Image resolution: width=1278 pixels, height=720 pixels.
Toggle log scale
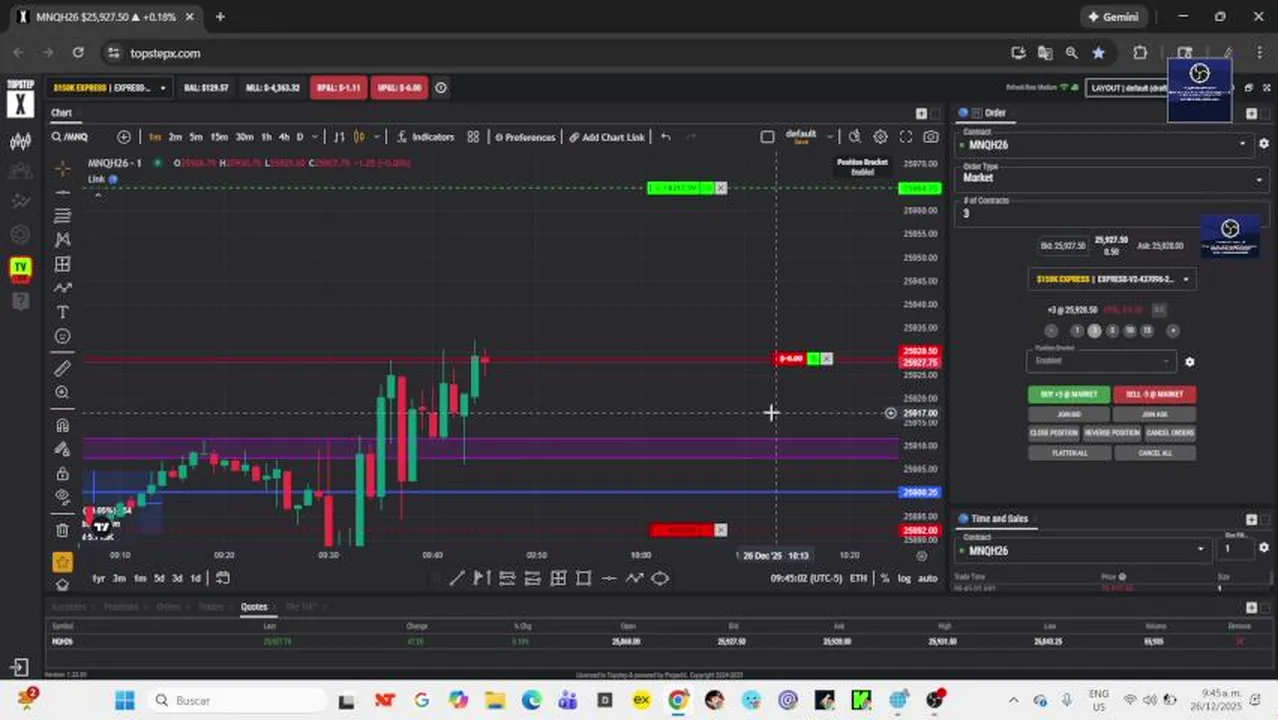904,578
